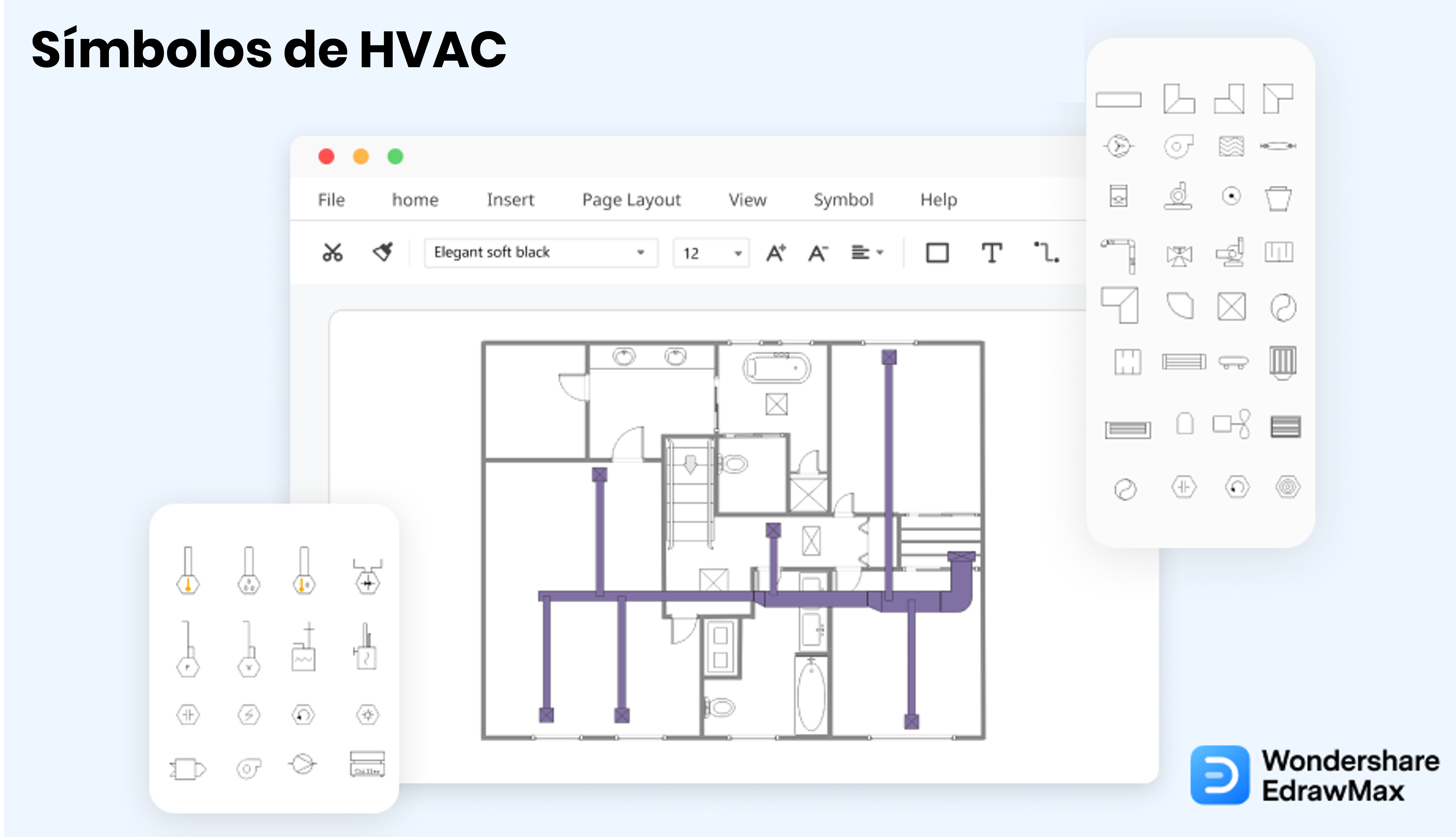Open the Page Layout menu
The width and height of the screenshot is (1456, 837).
pyautogui.click(x=631, y=200)
